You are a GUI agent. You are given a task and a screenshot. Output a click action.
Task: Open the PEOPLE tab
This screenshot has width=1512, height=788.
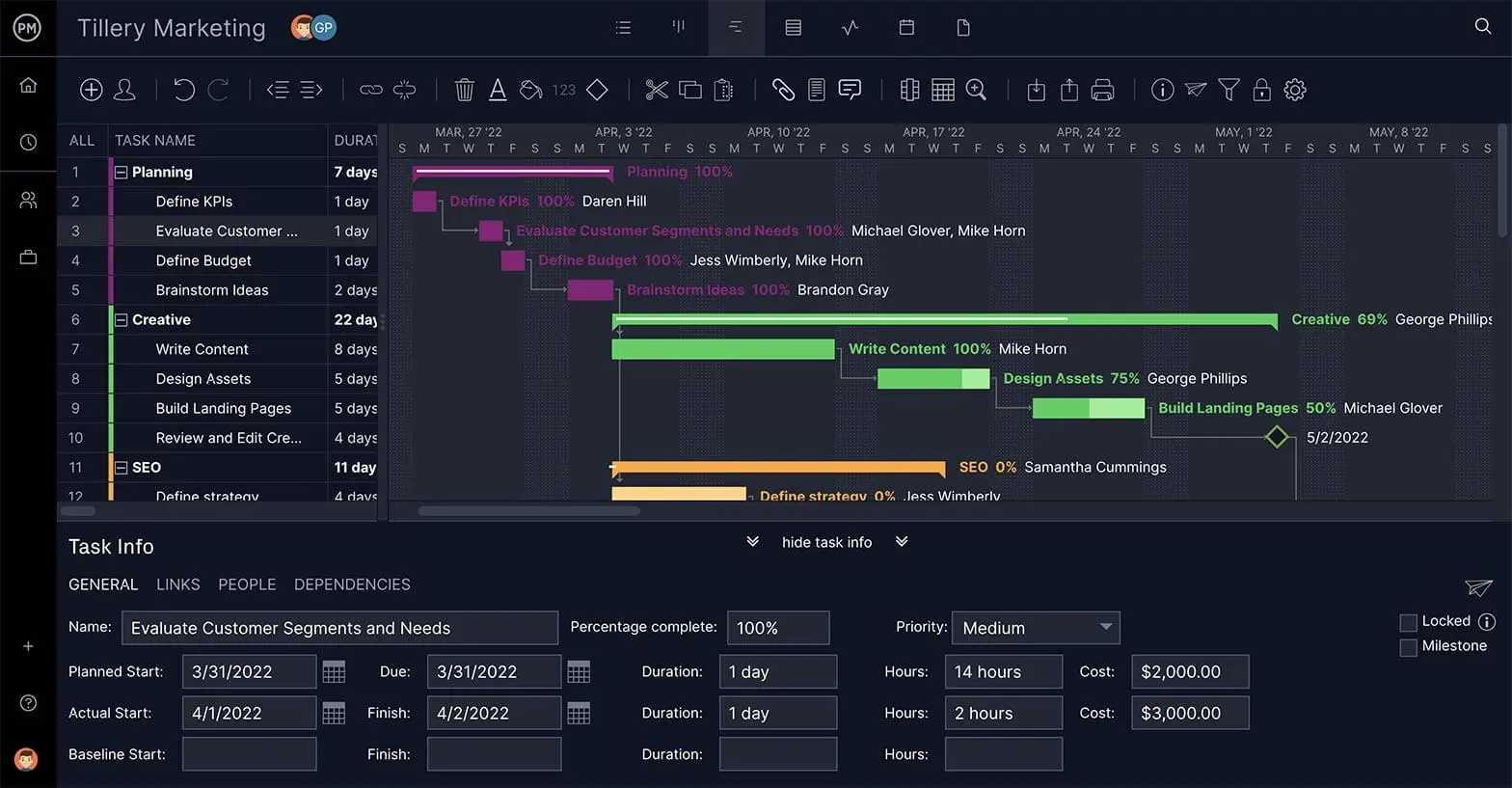(247, 584)
